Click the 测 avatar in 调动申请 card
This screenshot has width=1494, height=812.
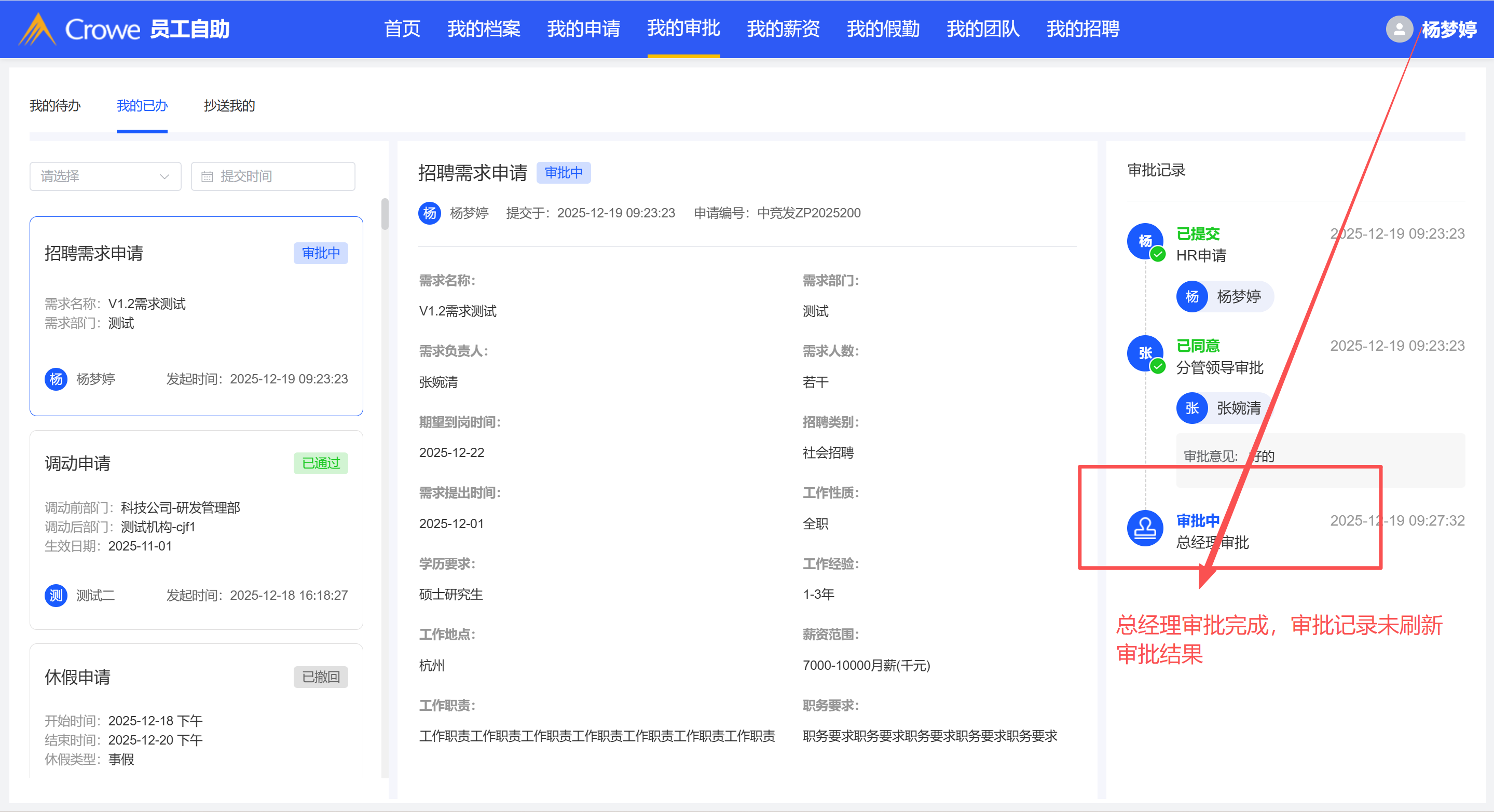tap(56, 595)
